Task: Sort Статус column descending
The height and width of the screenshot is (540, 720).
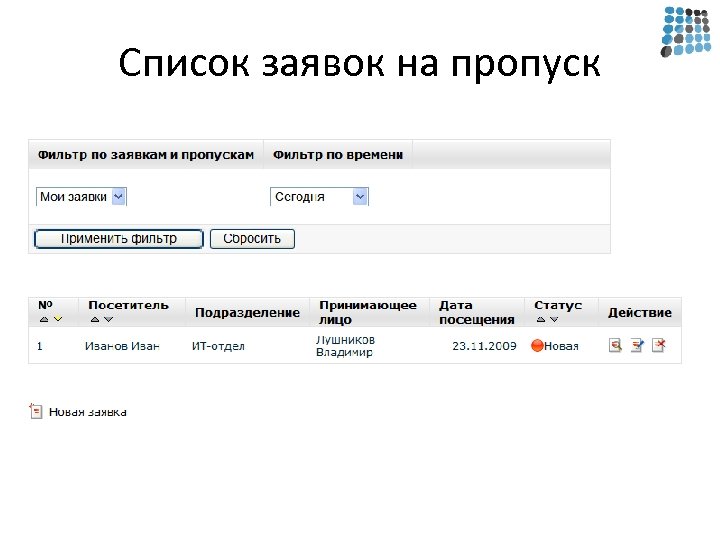Action: [x=554, y=319]
